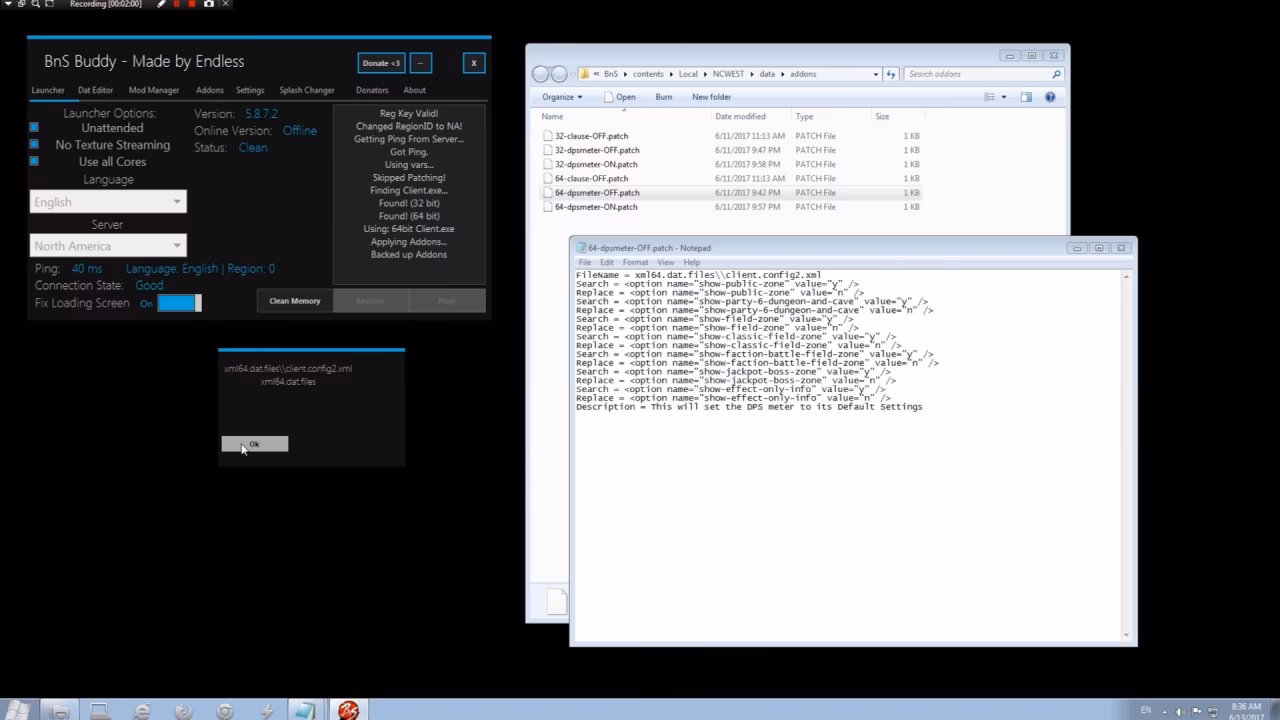The width and height of the screenshot is (1280, 720).
Task: Go forward in the Explorer window
Action: click(x=559, y=74)
